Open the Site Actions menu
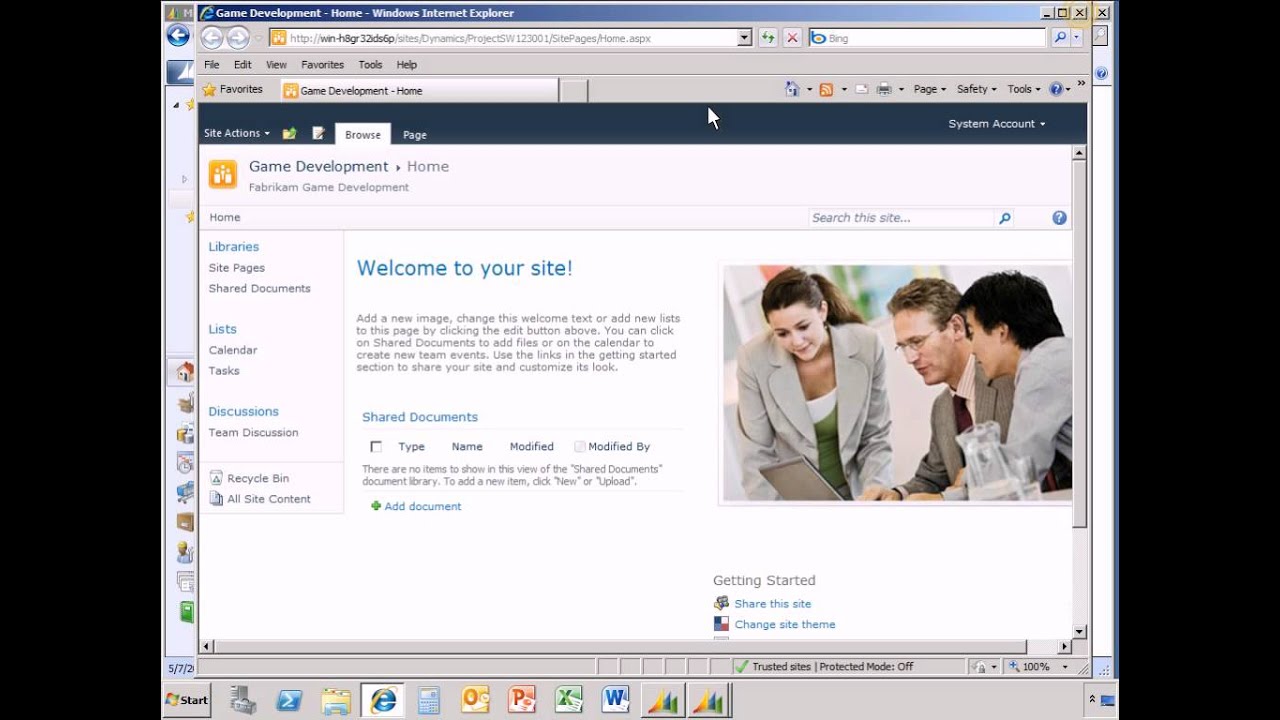 coord(237,133)
